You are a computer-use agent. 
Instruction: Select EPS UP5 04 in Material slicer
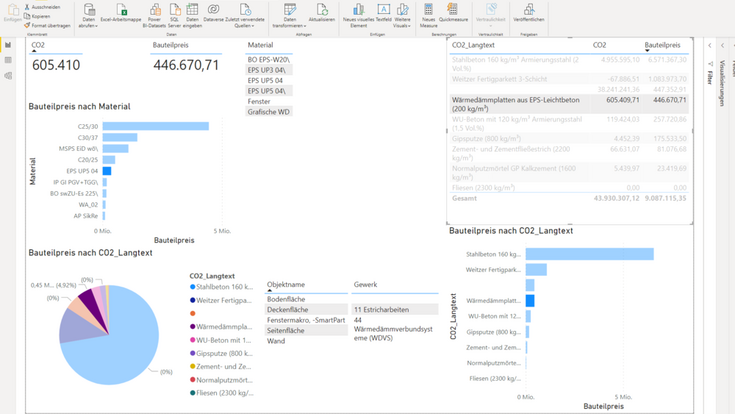(x=269, y=81)
